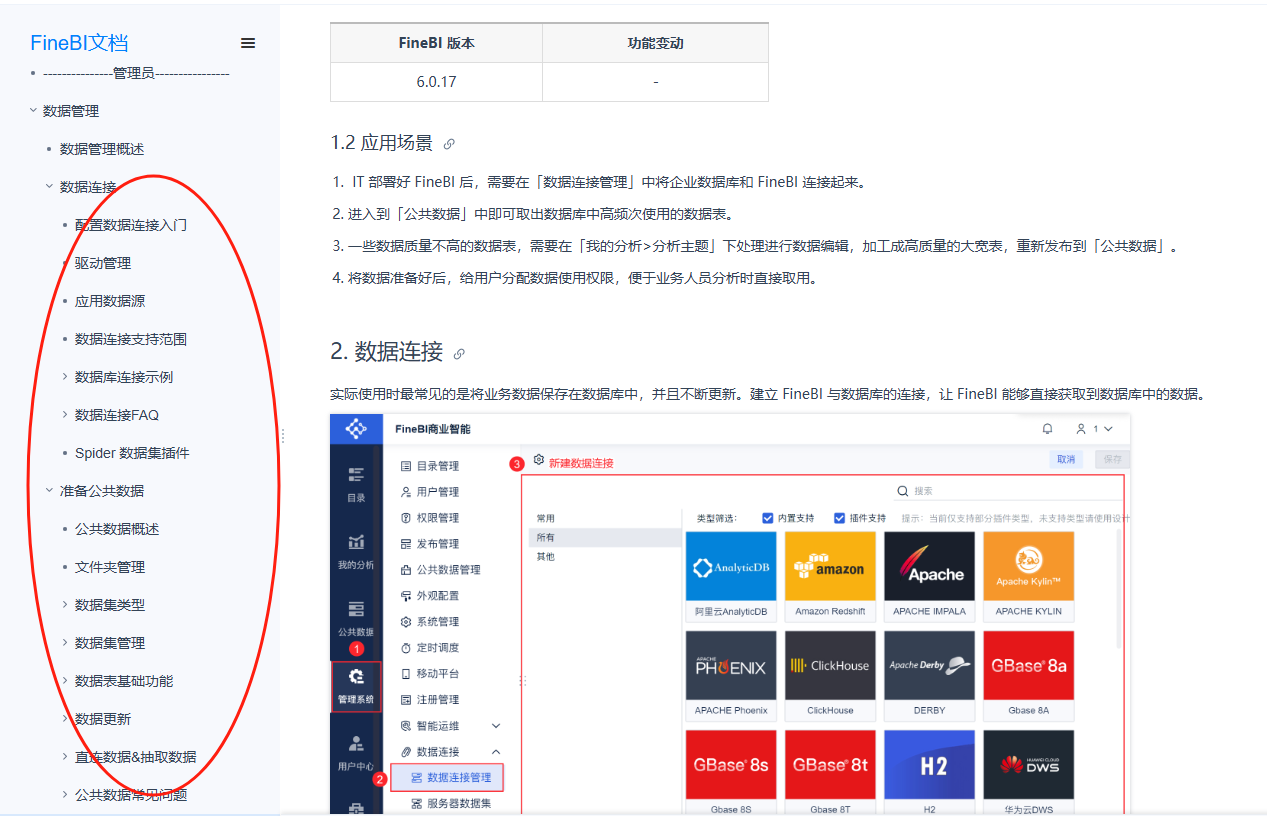Choose APACHE IMPALA database tile
1267x816 pixels.
(929, 575)
